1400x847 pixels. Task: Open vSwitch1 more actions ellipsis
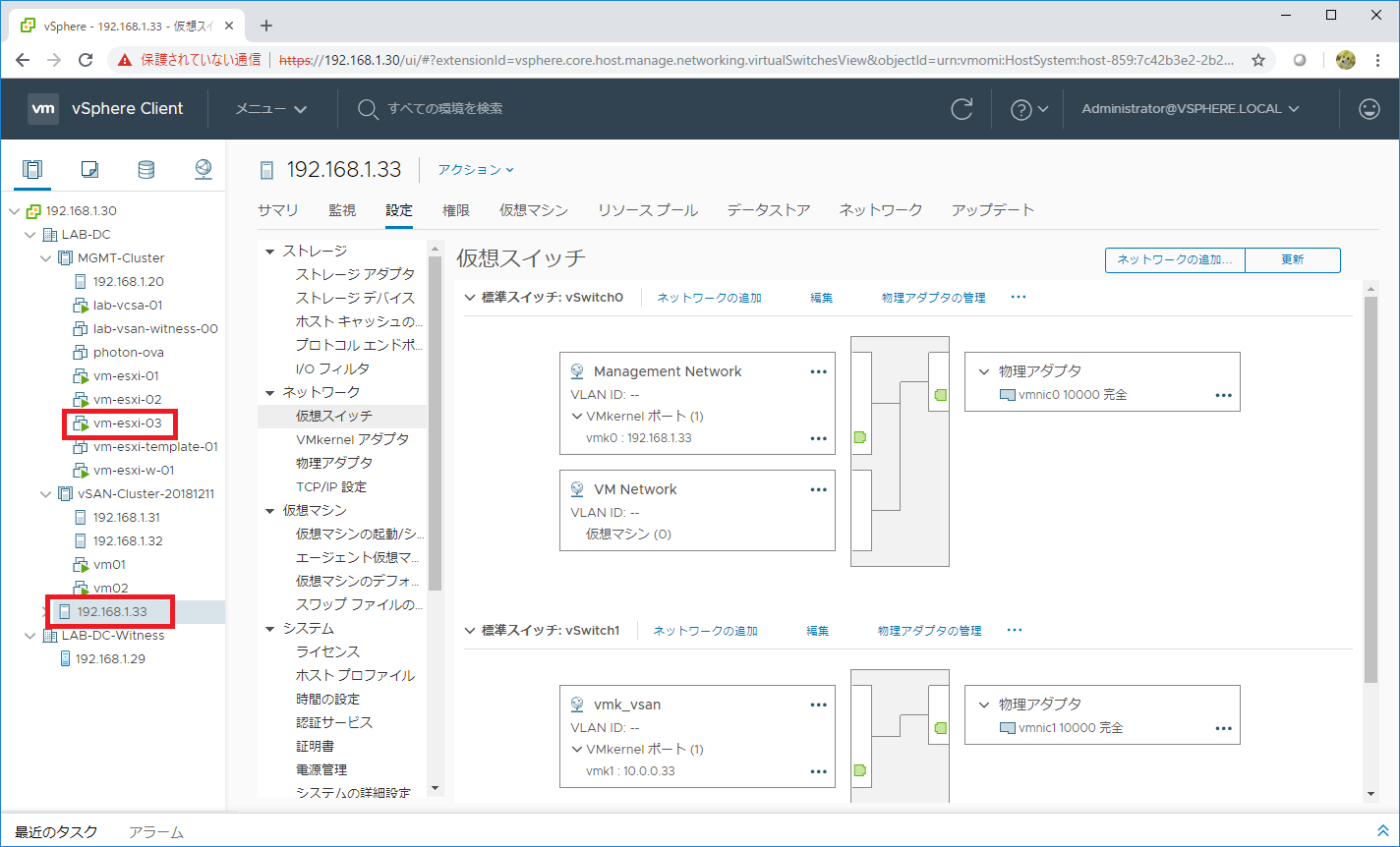click(1015, 630)
